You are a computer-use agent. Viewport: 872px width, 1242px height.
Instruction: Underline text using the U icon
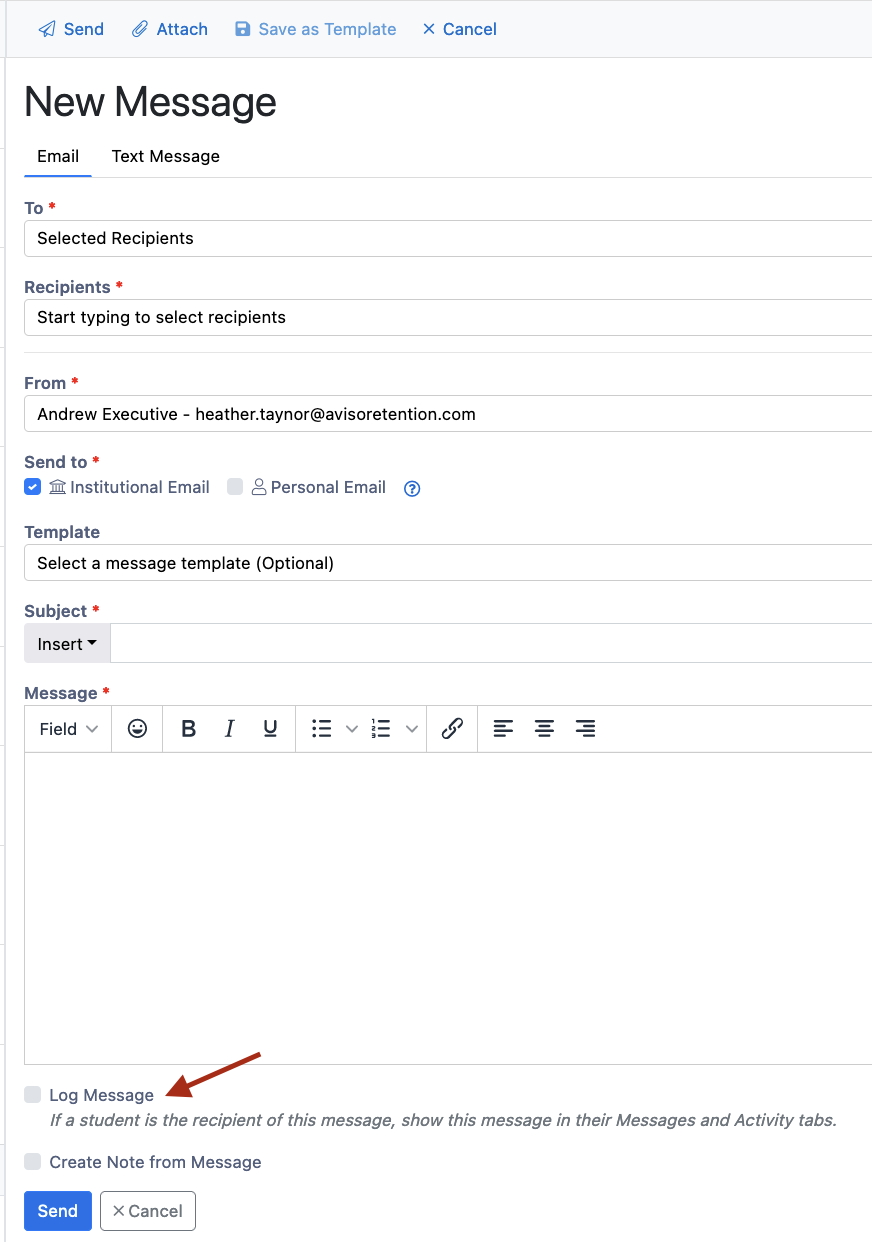pyautogui.click(x=269, y=728)
